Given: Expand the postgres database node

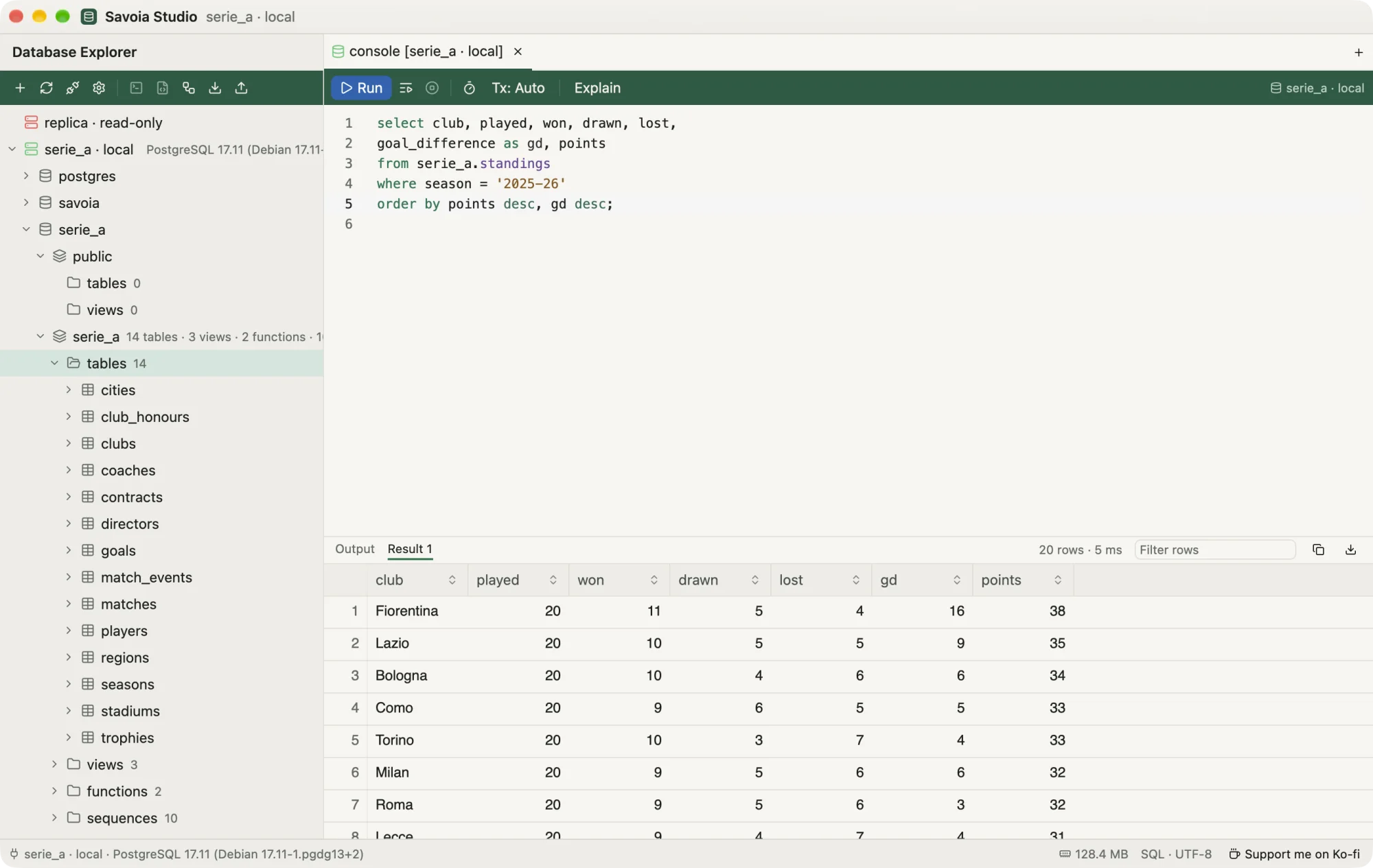Looking at the screenshot, I should pyautogui.click(x=26, y=176).
